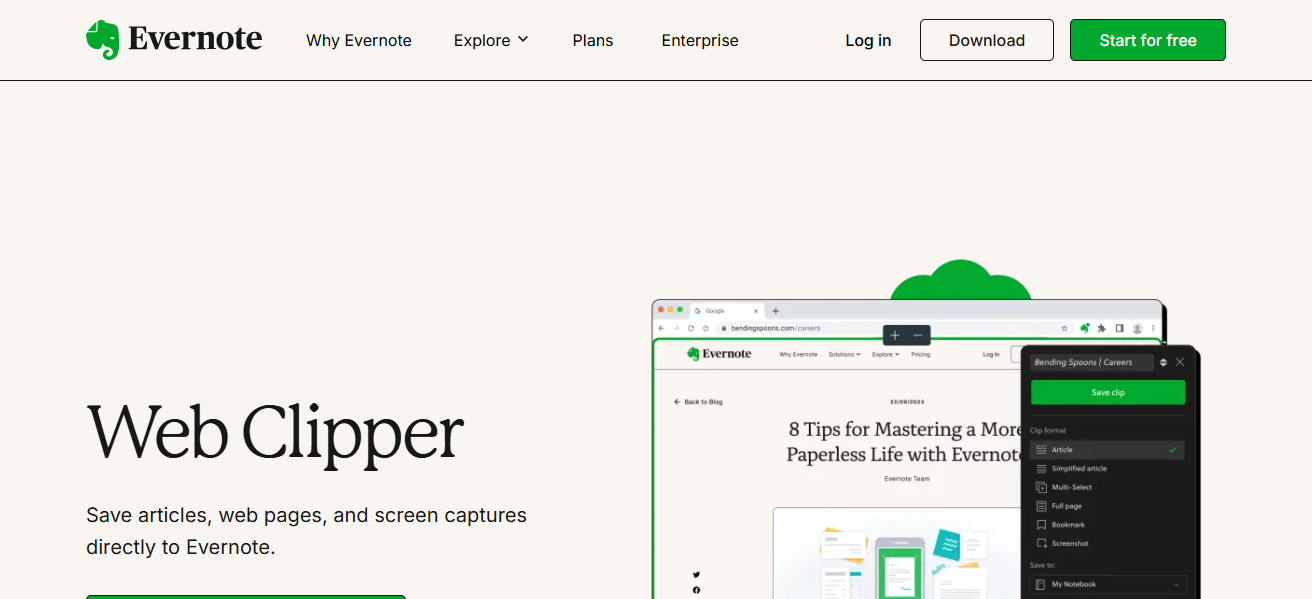The image size is (1312, 599).
Task: Click the Evernote Web Clipper extension icon
Action: (1084, 328)
